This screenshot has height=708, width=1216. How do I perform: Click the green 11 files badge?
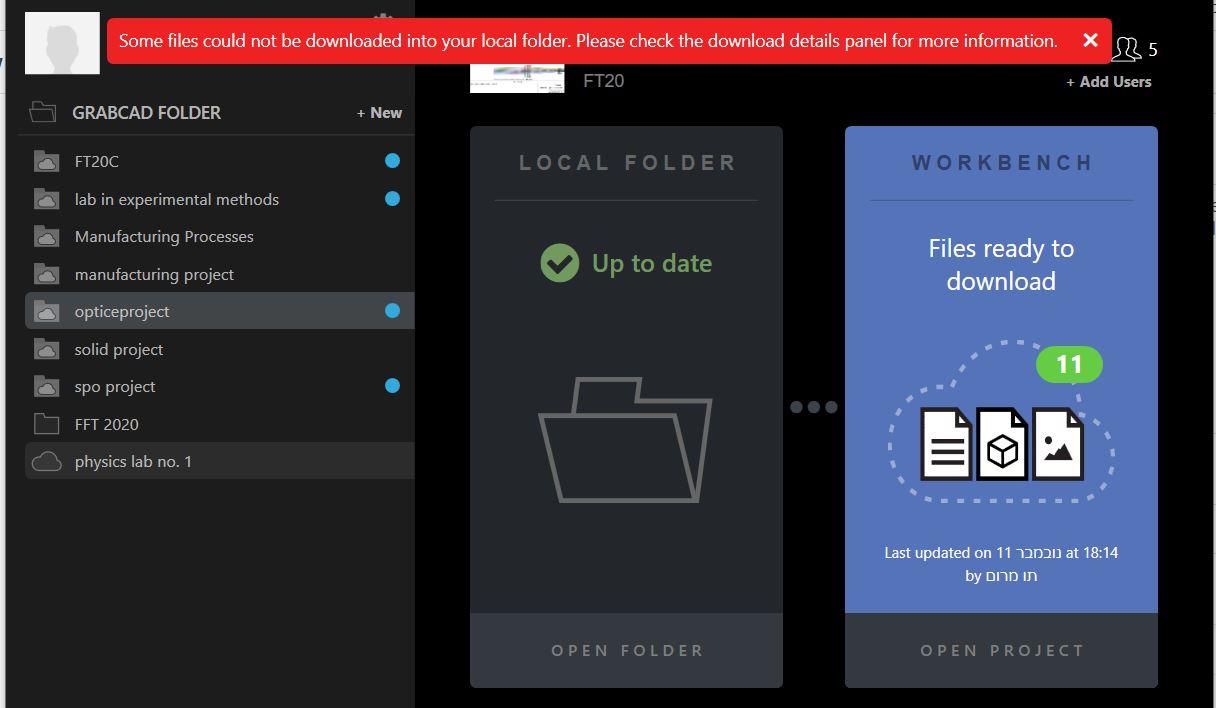[x=1069, y=364]
